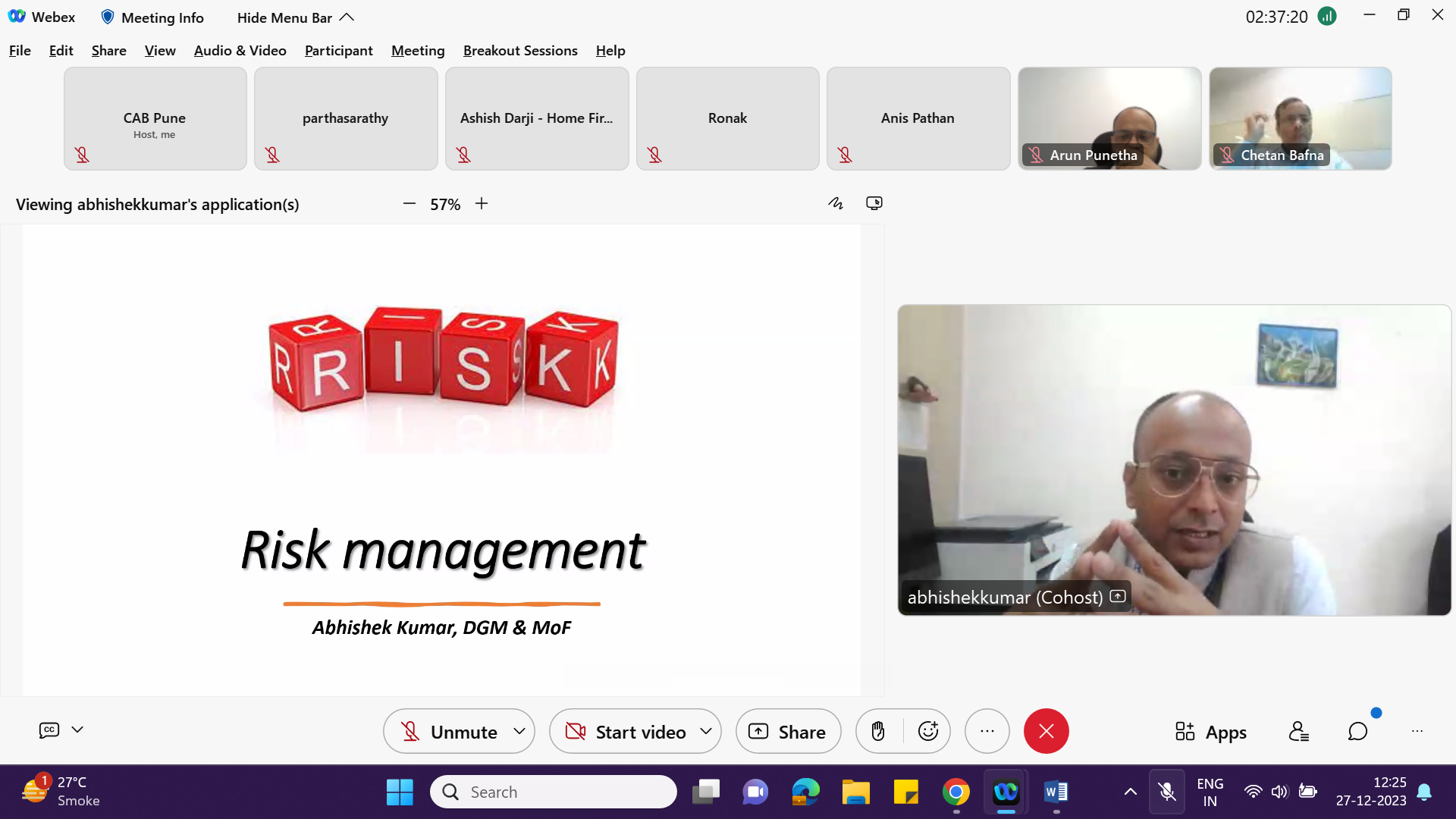1456x819 pixels.
Task: Click the Share button
Action: (788, 731)
